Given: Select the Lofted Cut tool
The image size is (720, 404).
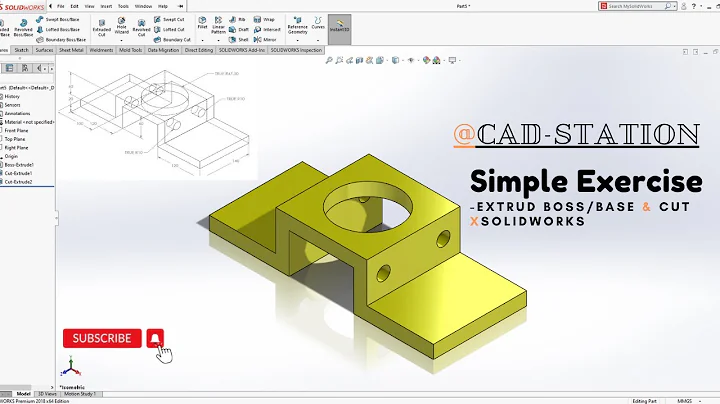Looking at the screenshot, I should (x=169, y=29).
